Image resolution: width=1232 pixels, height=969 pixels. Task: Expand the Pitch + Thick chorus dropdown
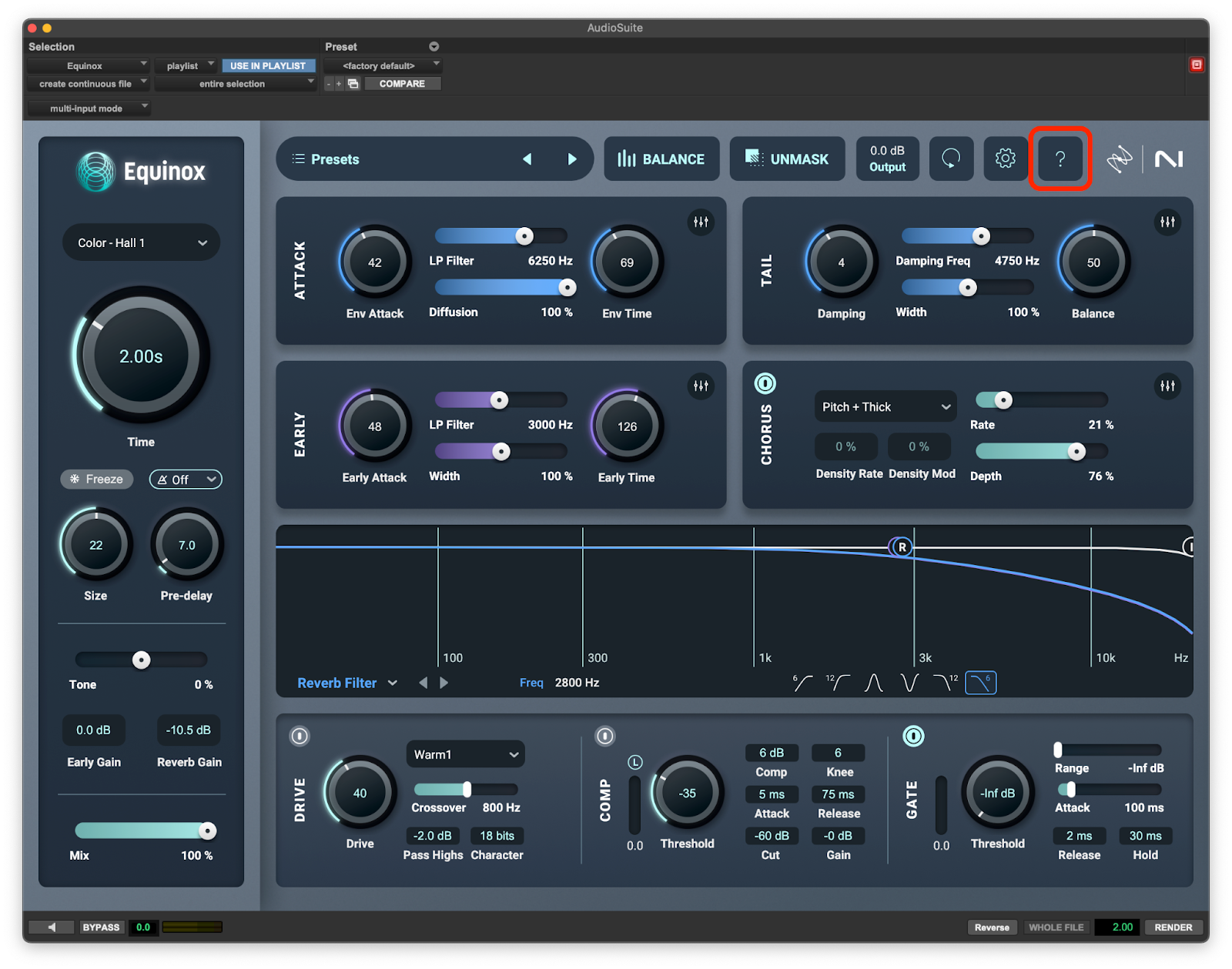tap(885, 407)
